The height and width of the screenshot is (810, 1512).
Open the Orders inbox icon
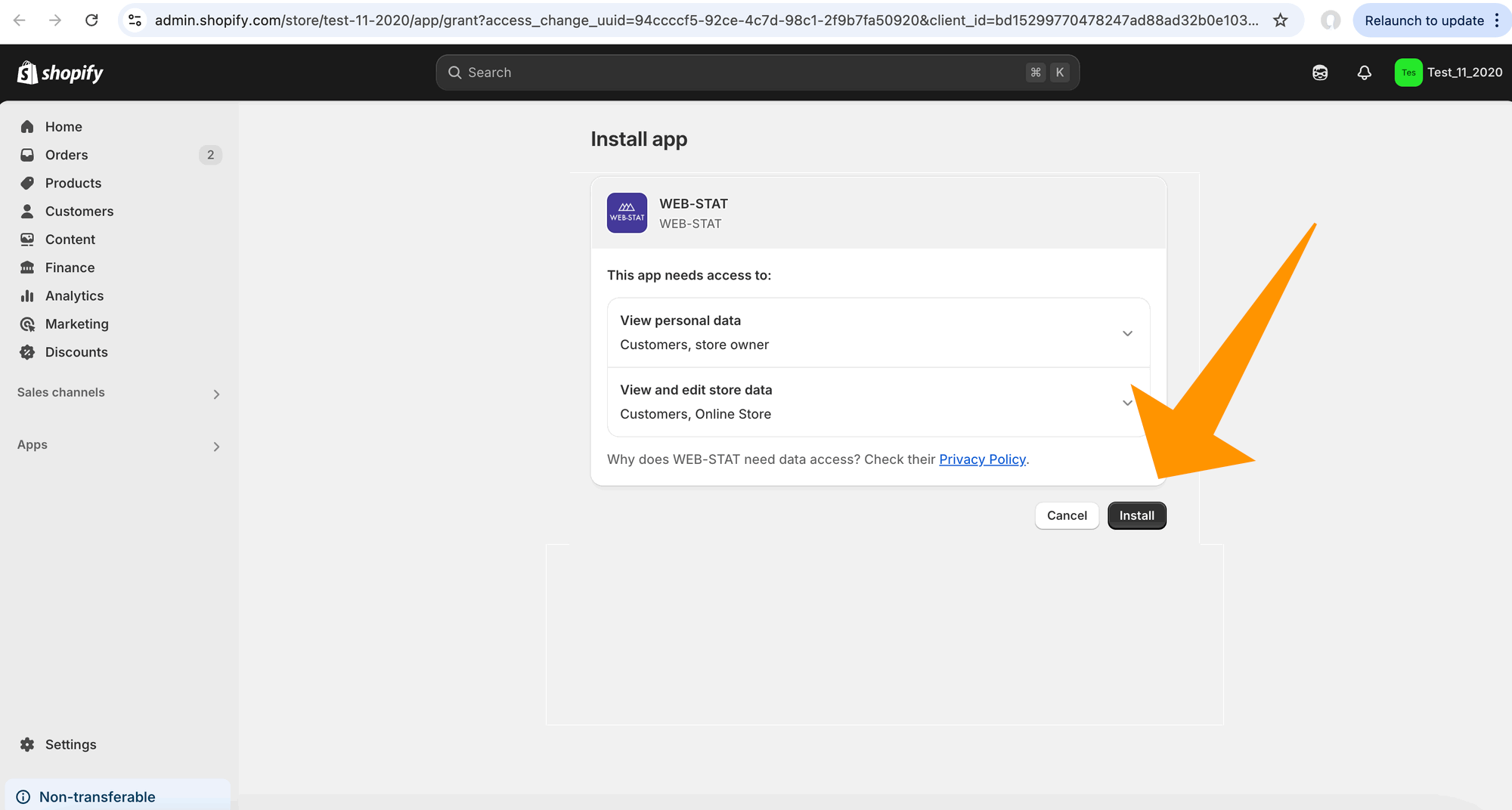[27, 155]
